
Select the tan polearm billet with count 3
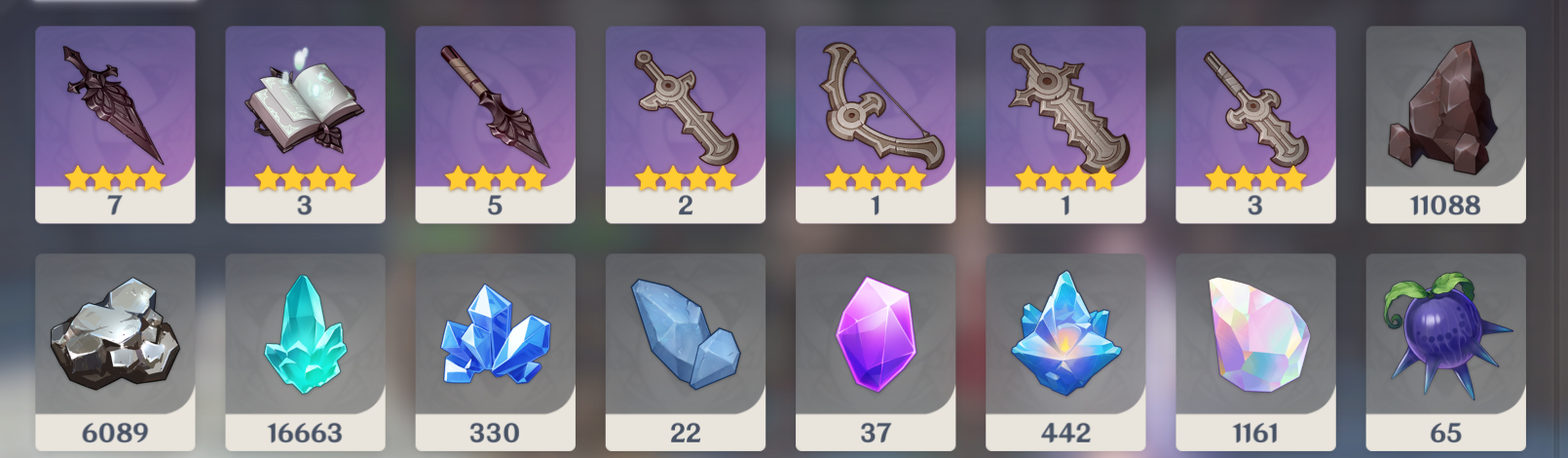click(x=1255, y=125)
